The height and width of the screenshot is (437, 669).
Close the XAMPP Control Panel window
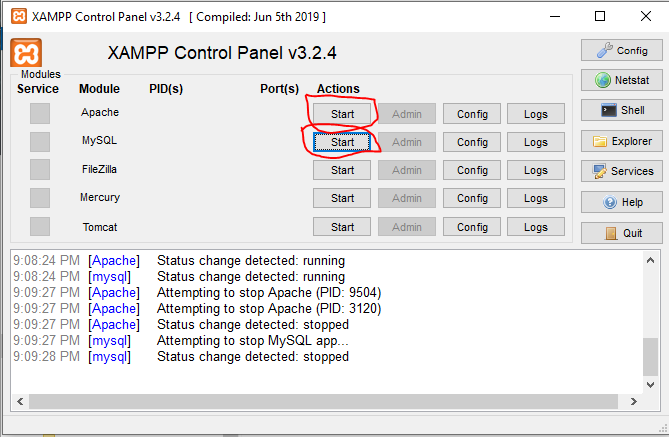(646, 16)
